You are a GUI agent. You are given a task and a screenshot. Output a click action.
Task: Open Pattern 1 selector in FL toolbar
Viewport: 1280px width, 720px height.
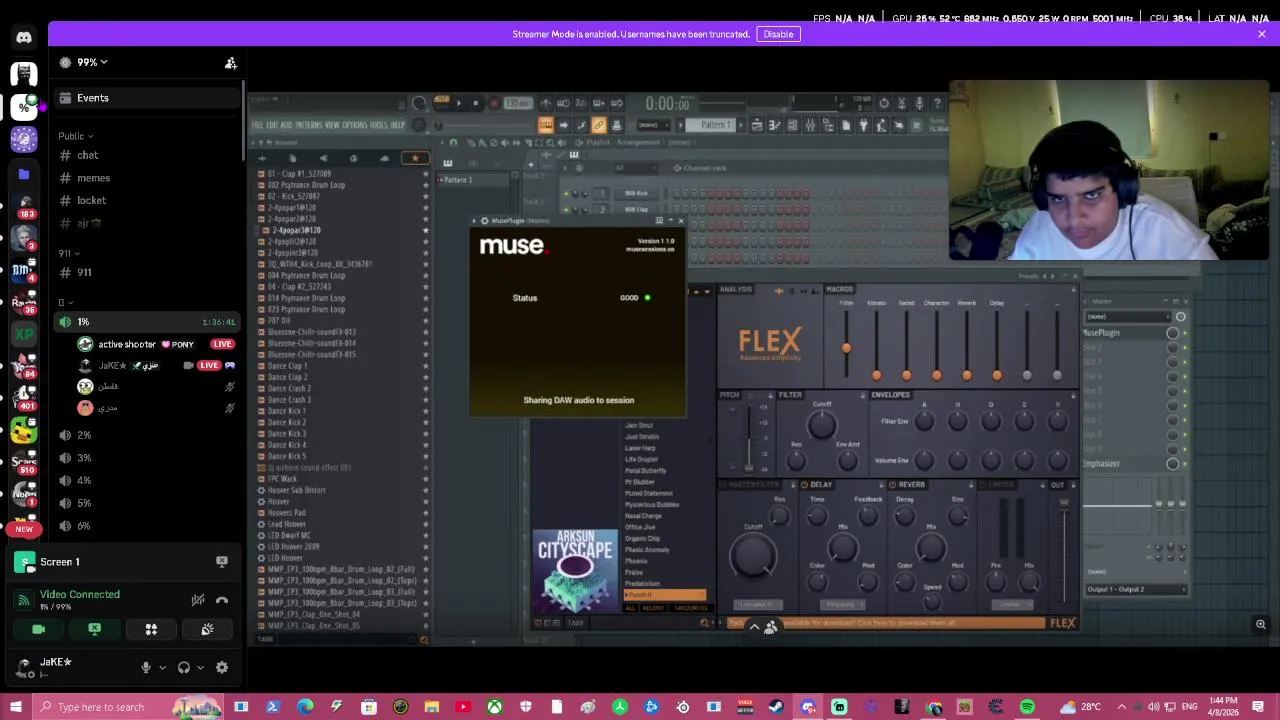coord(715,125)
